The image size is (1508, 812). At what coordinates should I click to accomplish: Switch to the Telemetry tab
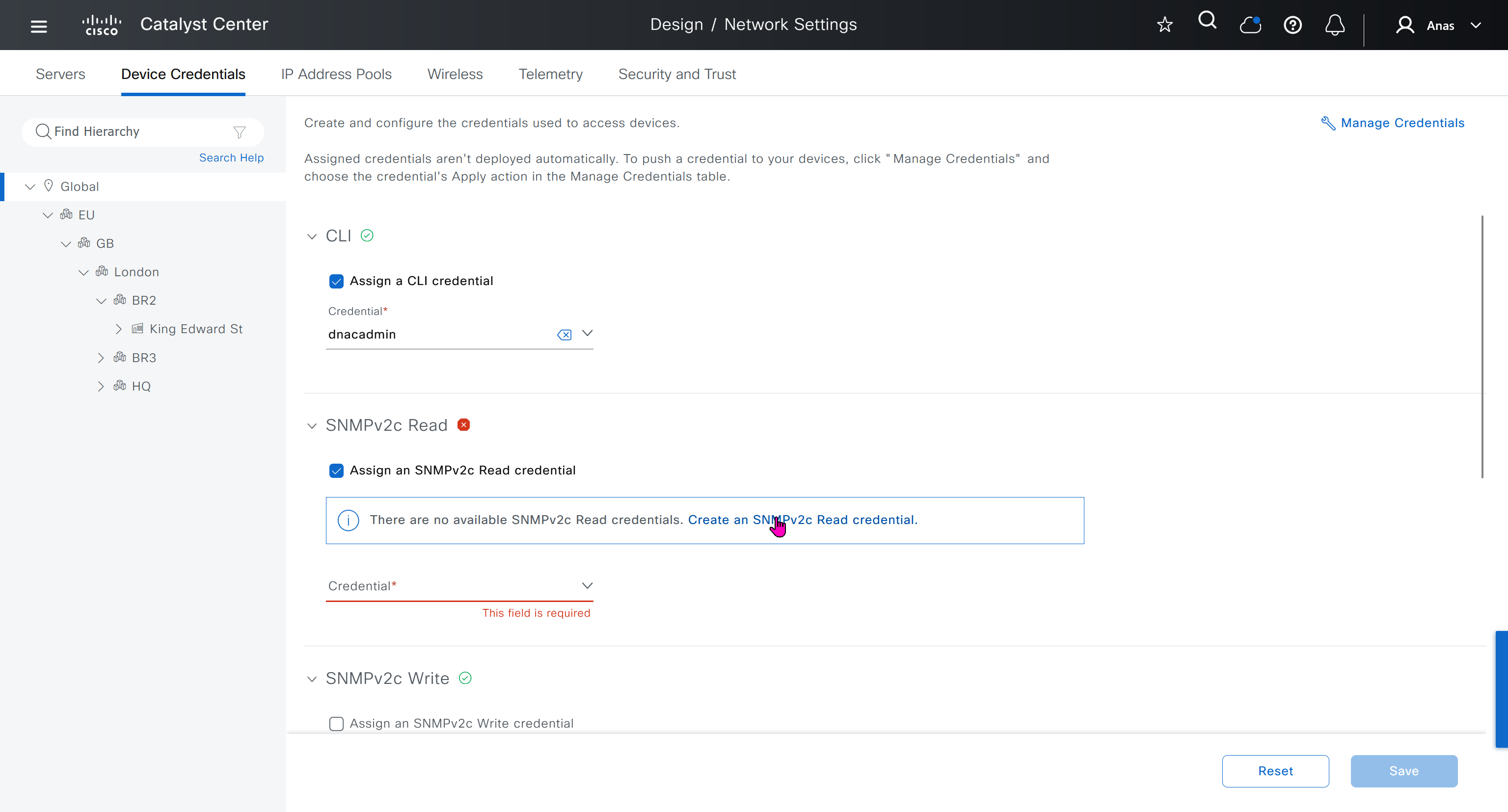[550, 74]
